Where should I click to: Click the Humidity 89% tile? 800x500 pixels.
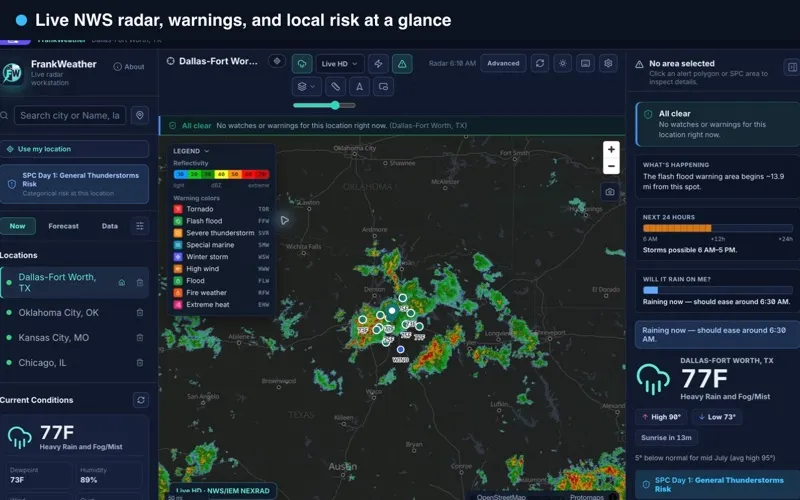109,475
